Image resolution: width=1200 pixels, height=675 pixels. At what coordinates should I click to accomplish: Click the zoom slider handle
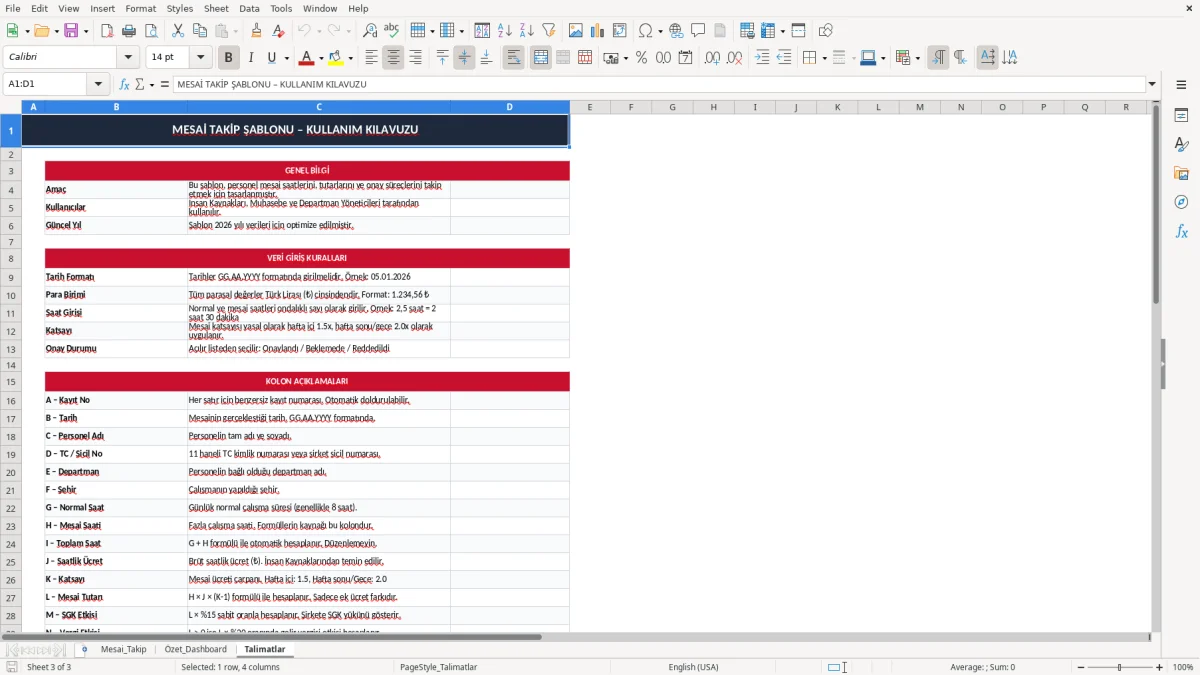[1119, 667]
